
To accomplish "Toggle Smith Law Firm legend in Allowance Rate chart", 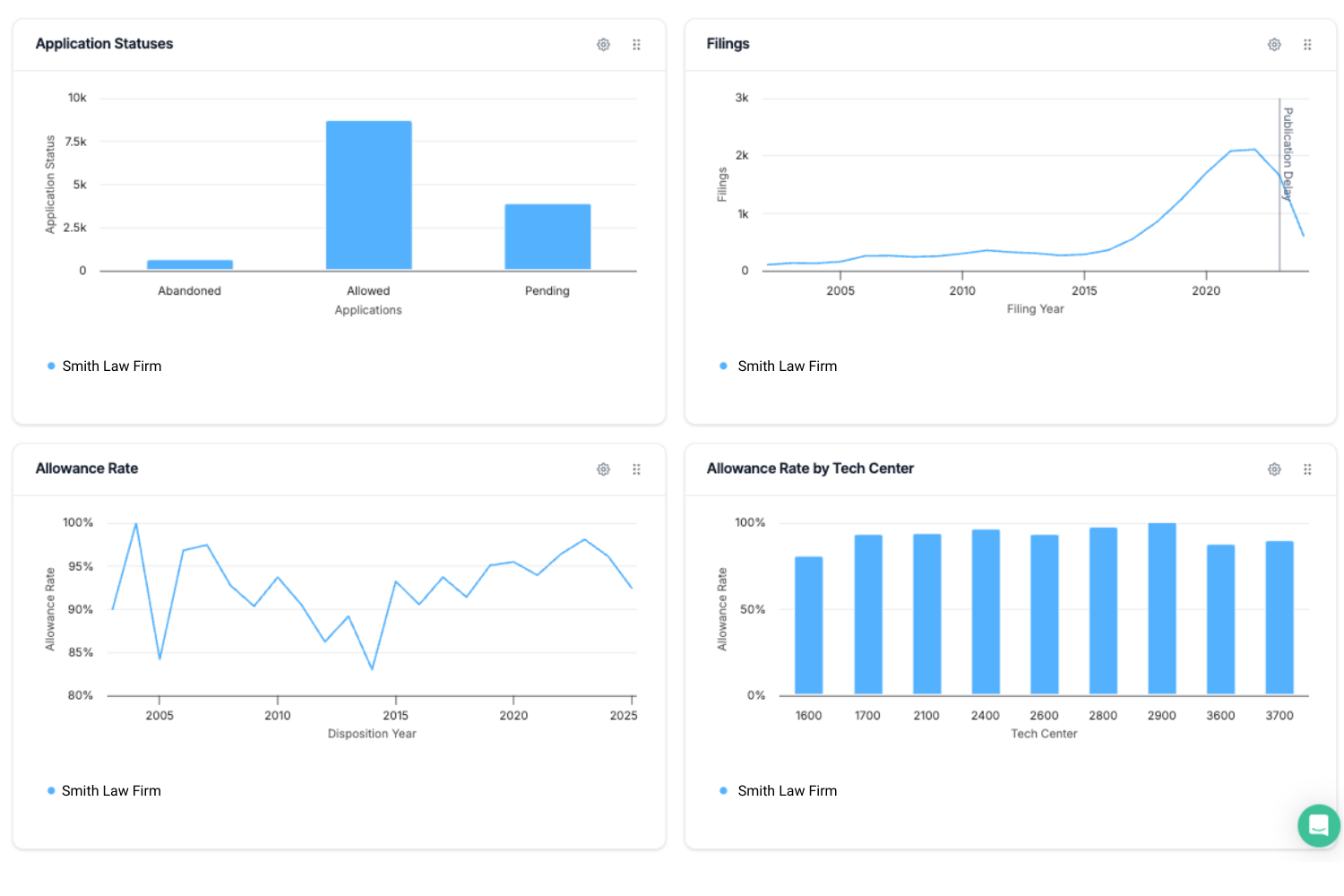I will 104,790.
